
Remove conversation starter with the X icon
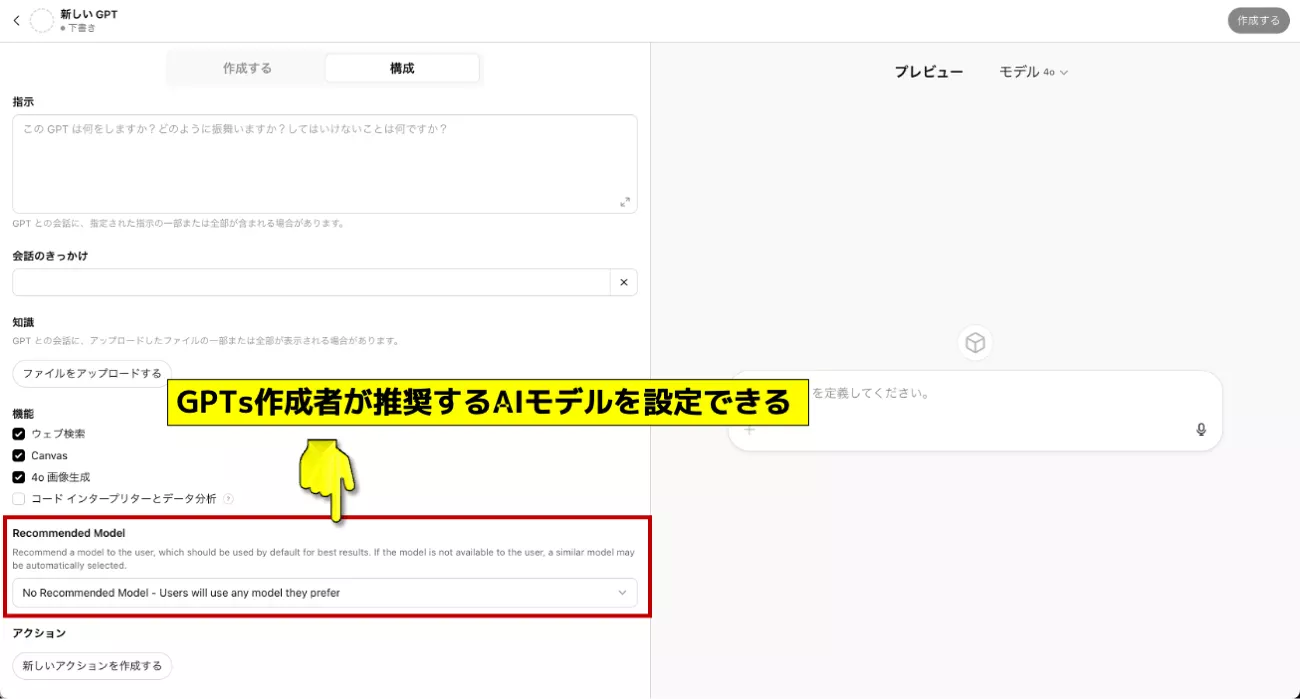[x=623, y=283]
